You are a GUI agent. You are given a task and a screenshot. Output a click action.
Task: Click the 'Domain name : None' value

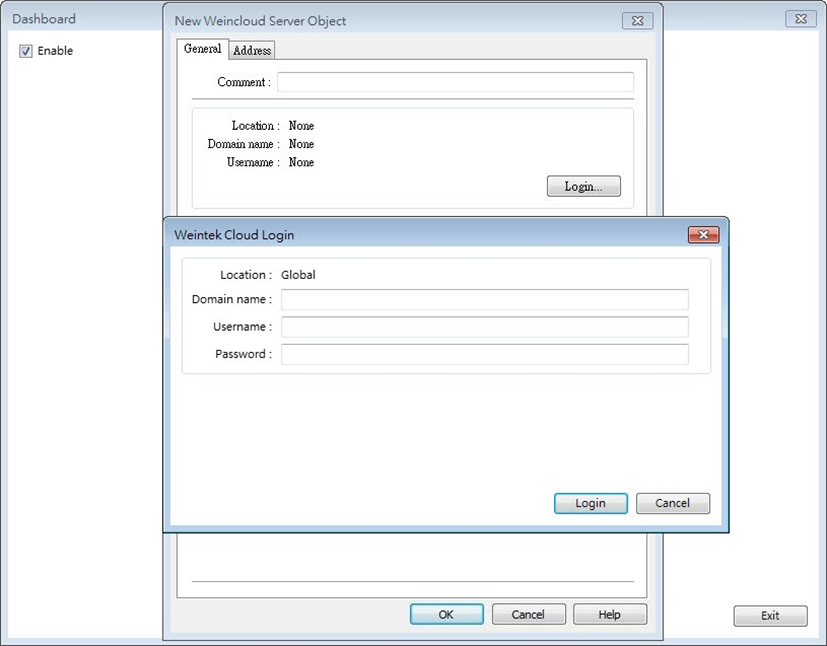tap(301, 144)
